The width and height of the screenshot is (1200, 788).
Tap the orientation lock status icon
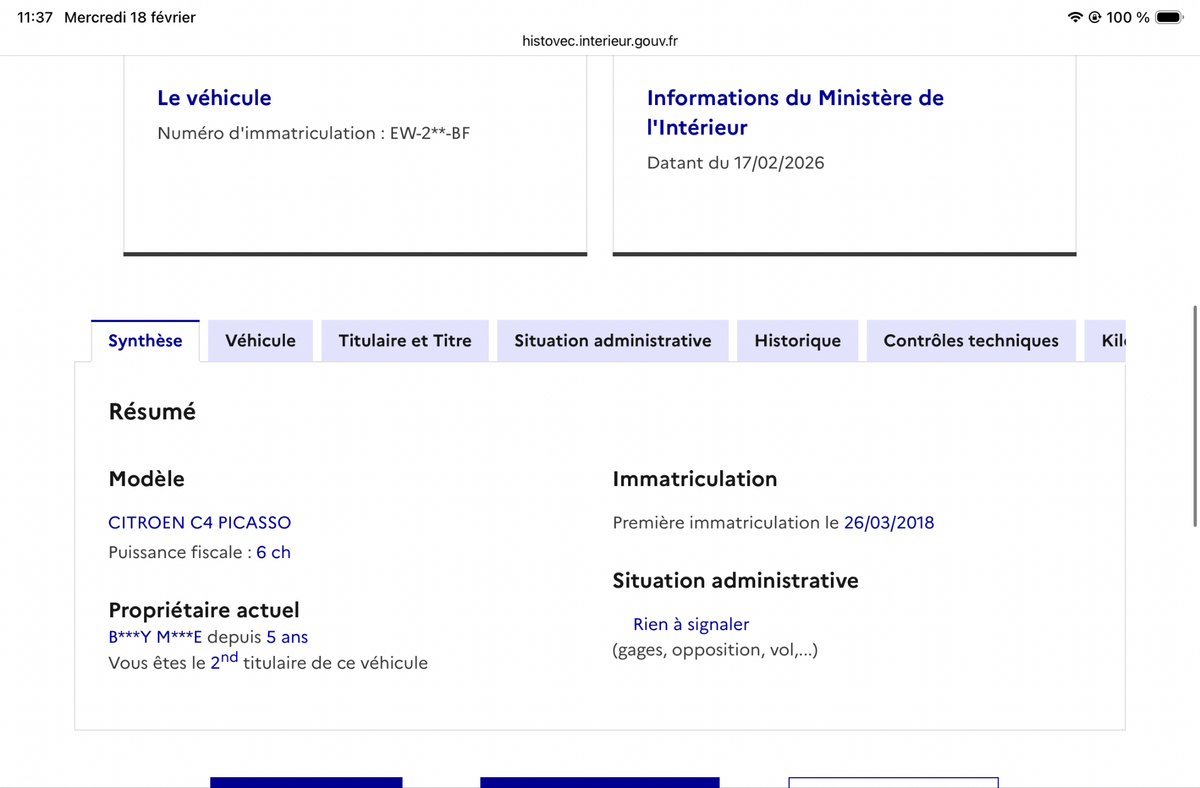[1094, 17]
